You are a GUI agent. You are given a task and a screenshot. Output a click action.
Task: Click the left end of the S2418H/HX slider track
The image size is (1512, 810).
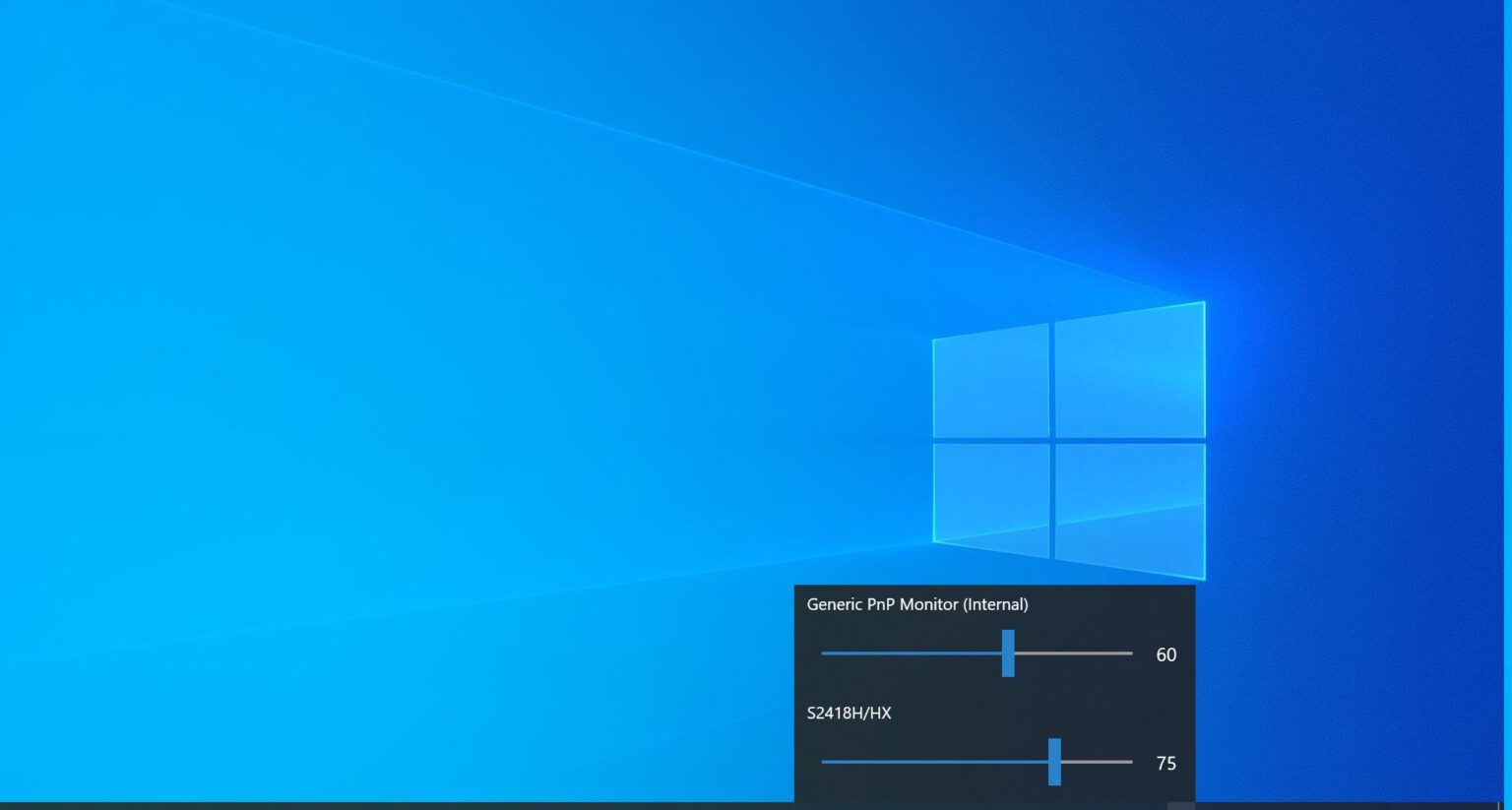point(827,762)
